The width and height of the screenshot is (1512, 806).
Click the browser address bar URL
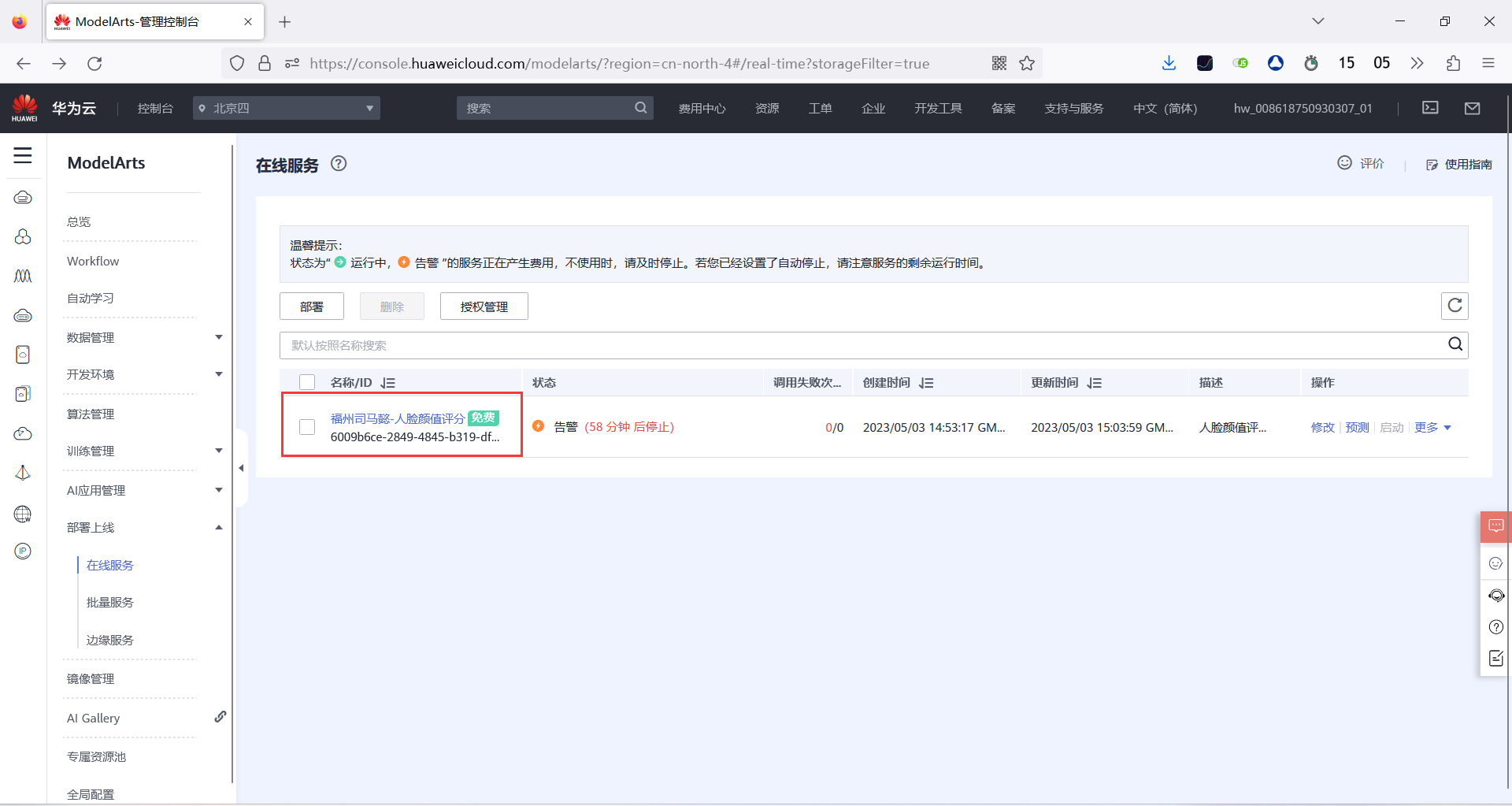click(x=619, y=63)
